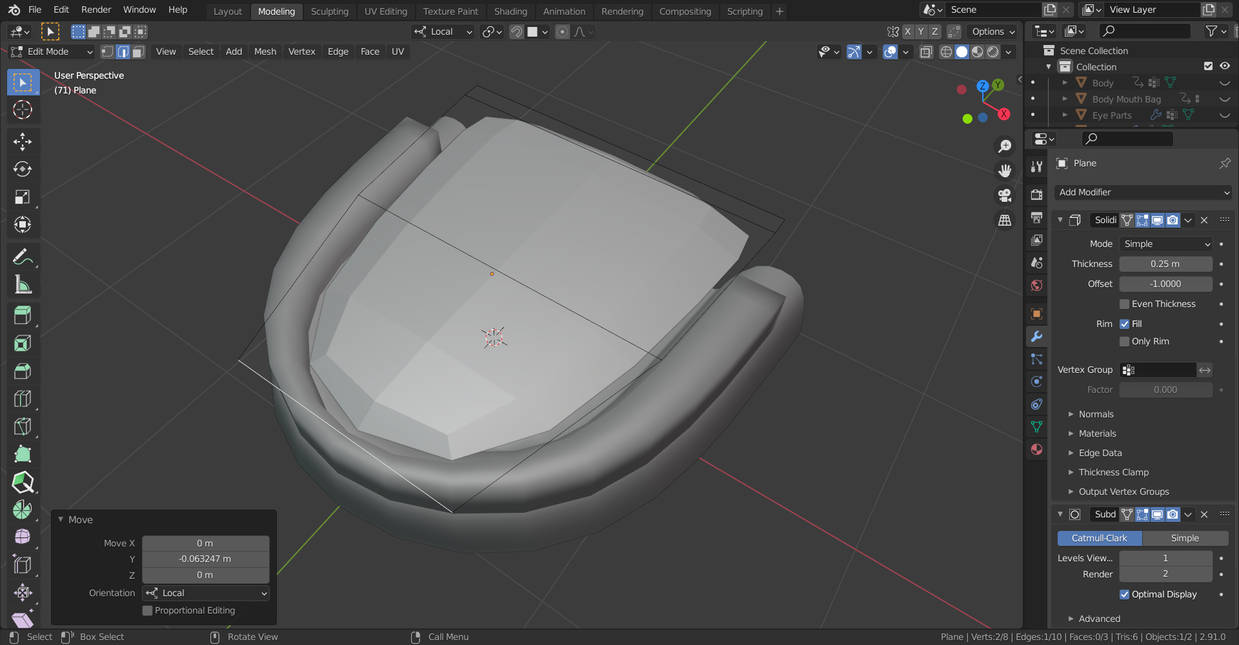
Task: Expand the Normals section
Action: coord(1096,414)
